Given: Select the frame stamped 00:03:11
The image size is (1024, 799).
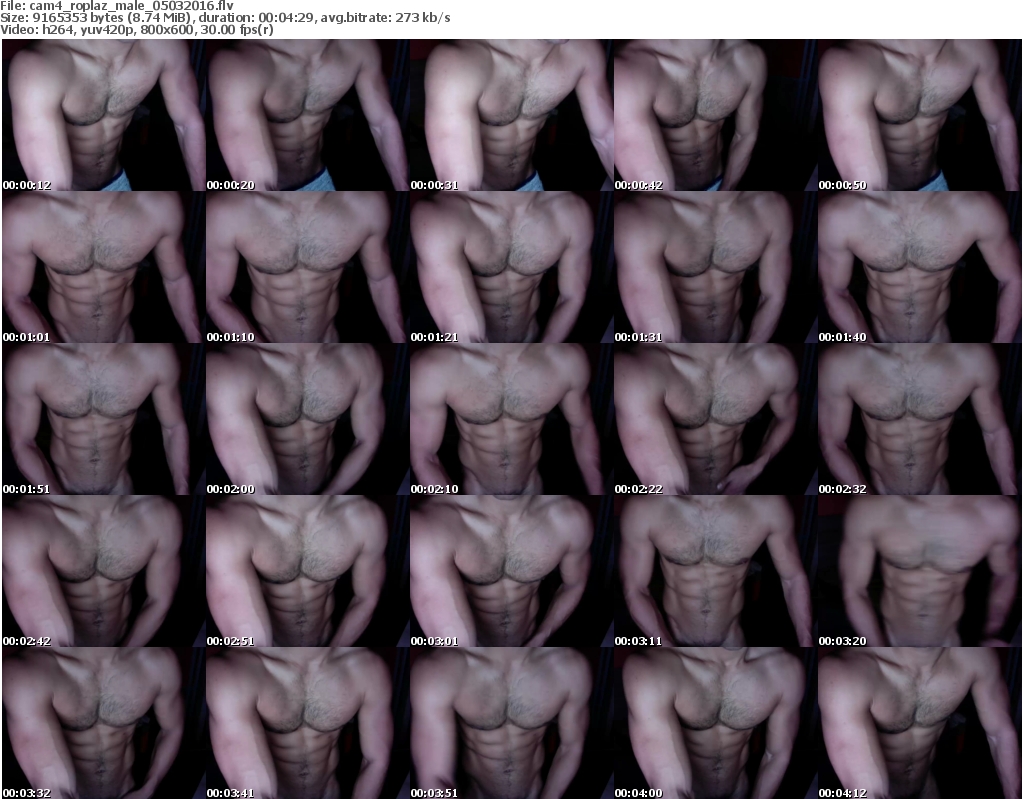Looking at the screenshot, I should click(x=715, y=571).
